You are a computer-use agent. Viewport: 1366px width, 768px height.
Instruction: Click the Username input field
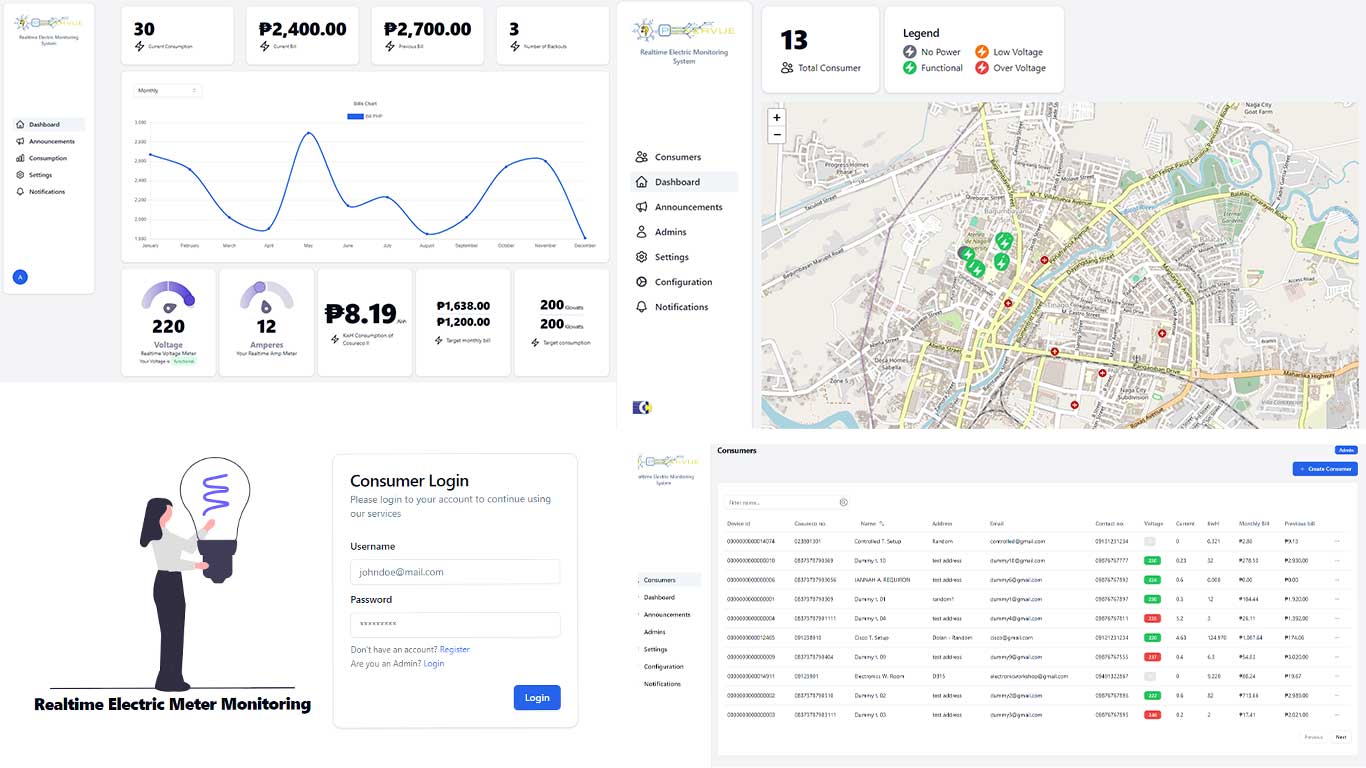click(455, 572)
